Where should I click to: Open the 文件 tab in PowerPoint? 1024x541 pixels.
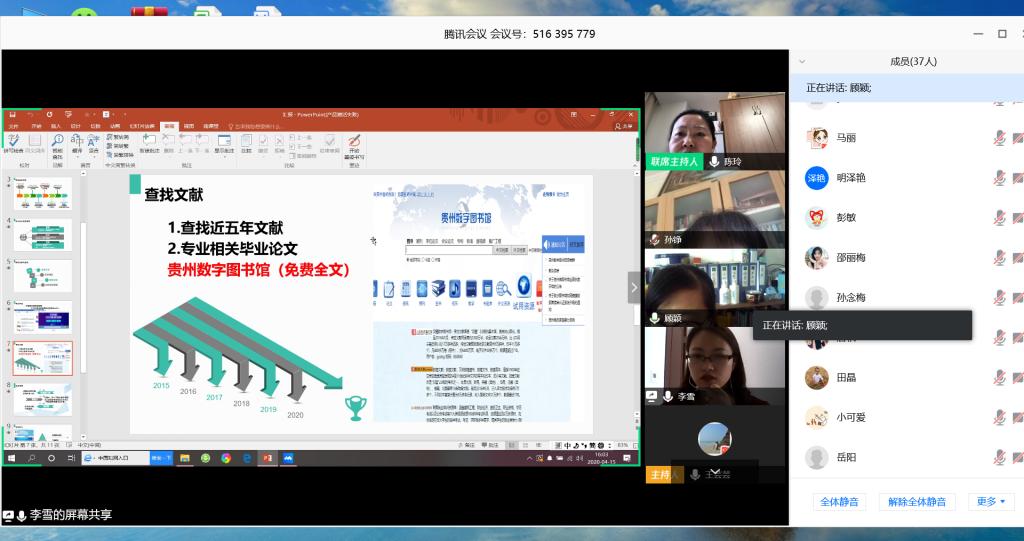[x=13, y=126]
